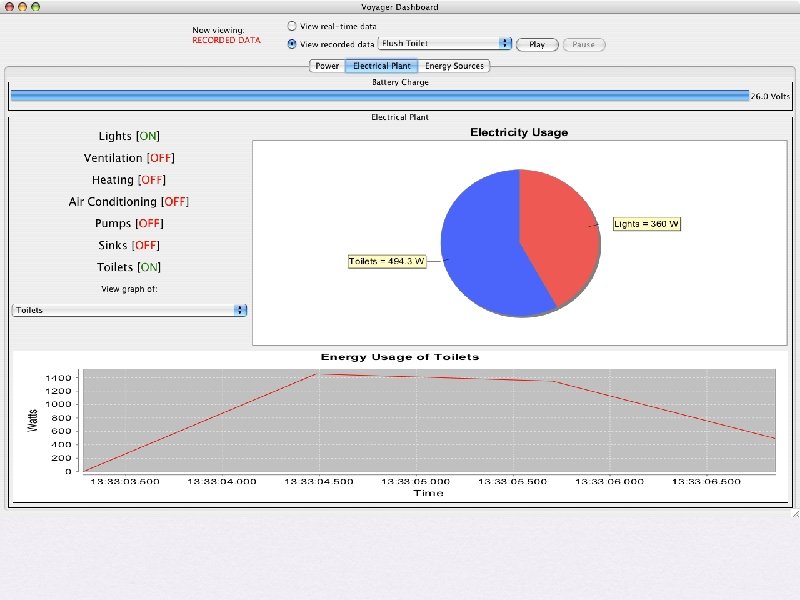This screenshot has width=800, height=600.
Task: Select the View recorded data radio button
Action: (x=292, y=44)
